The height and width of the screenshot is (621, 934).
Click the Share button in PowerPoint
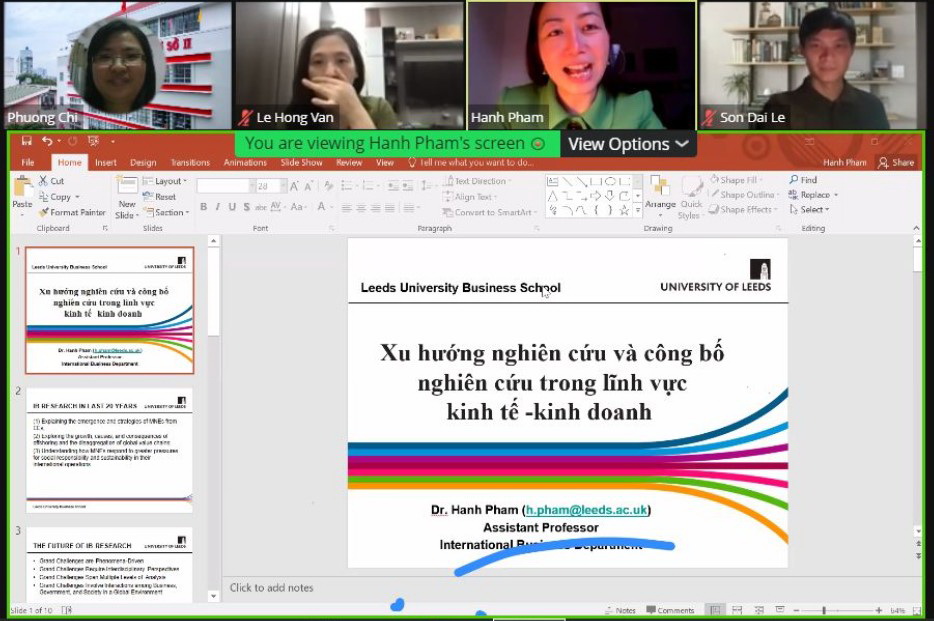(x=896, y=162)
